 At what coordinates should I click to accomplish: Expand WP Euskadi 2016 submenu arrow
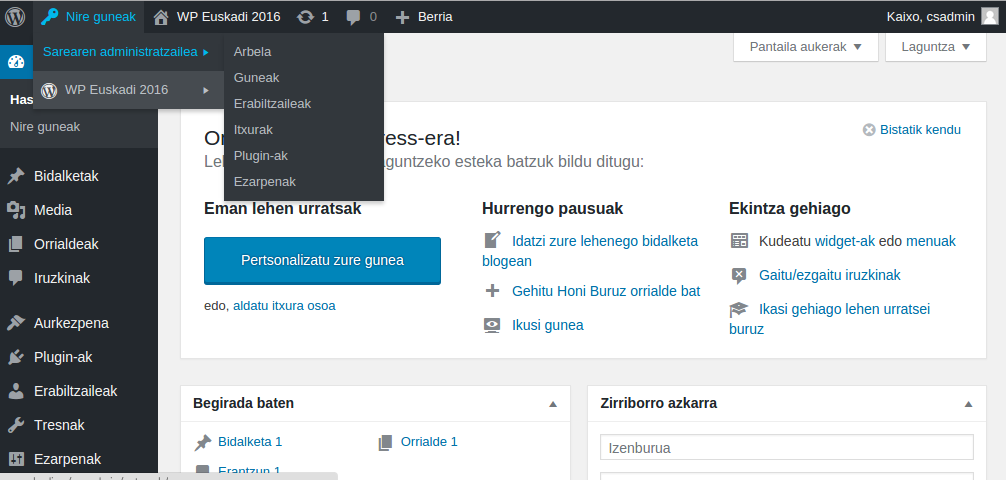click(205, 90)
